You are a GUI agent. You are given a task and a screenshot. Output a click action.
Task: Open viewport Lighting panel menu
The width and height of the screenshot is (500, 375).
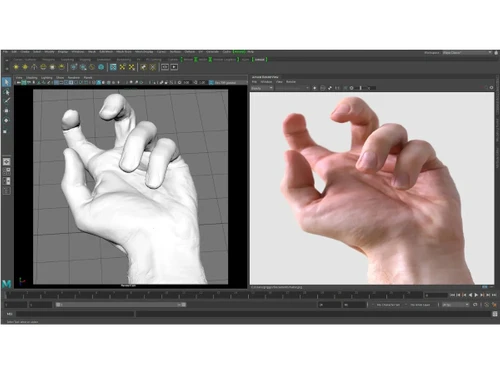coord(47,78)
